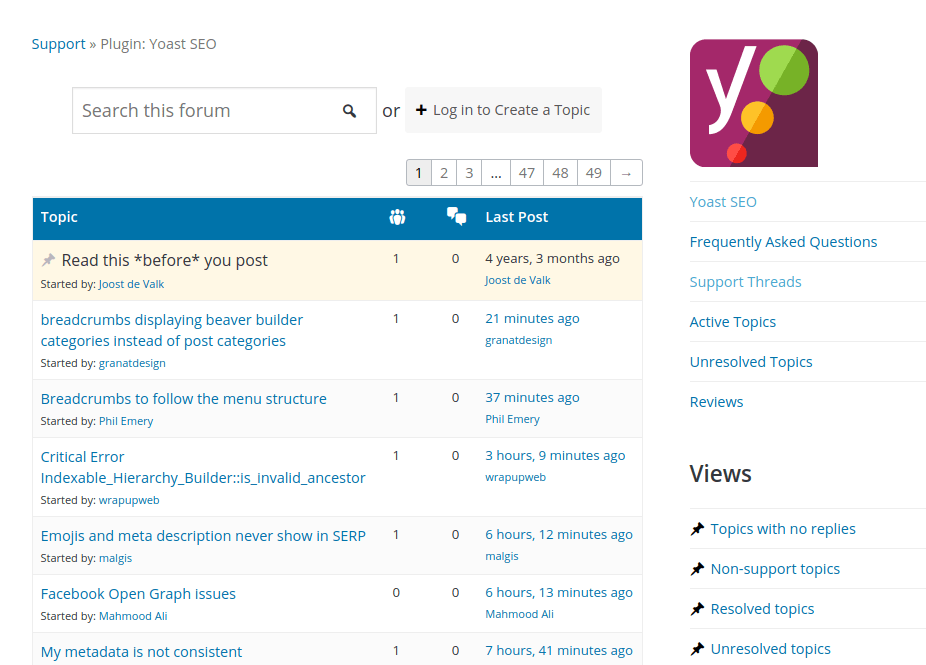Click 6 hours, 12 minutes ago link

(x=559, y=535)
